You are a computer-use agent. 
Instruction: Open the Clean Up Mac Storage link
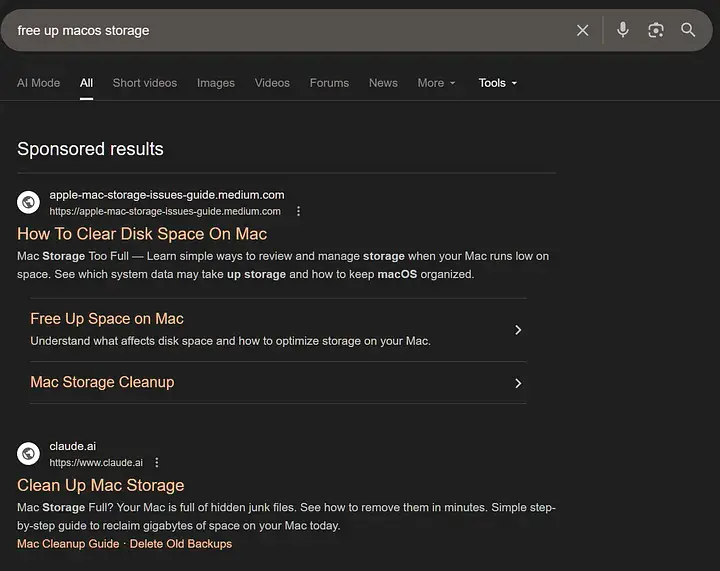coord(101,485)
